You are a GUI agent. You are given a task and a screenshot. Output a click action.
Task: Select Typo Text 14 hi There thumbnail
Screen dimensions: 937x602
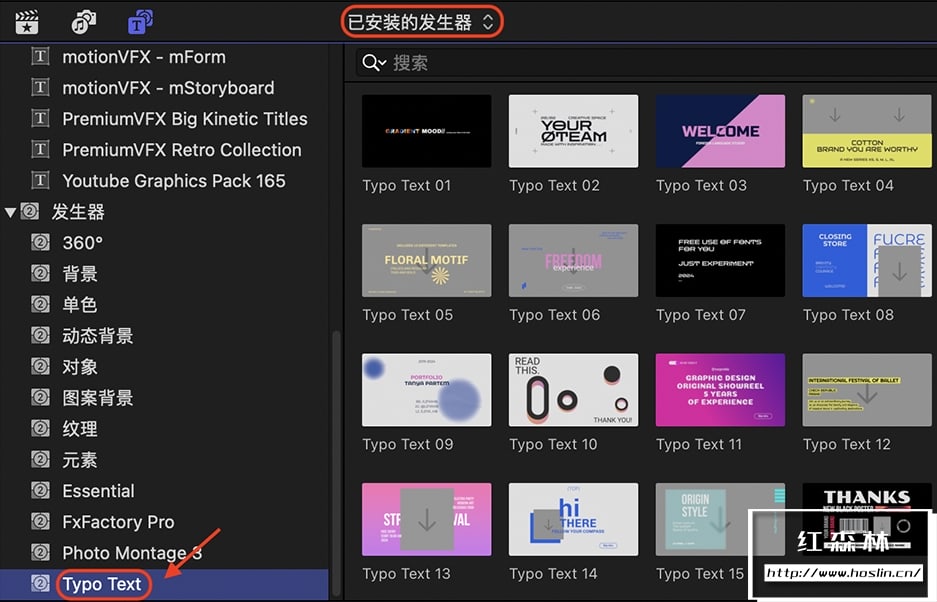tap(574, 520)
